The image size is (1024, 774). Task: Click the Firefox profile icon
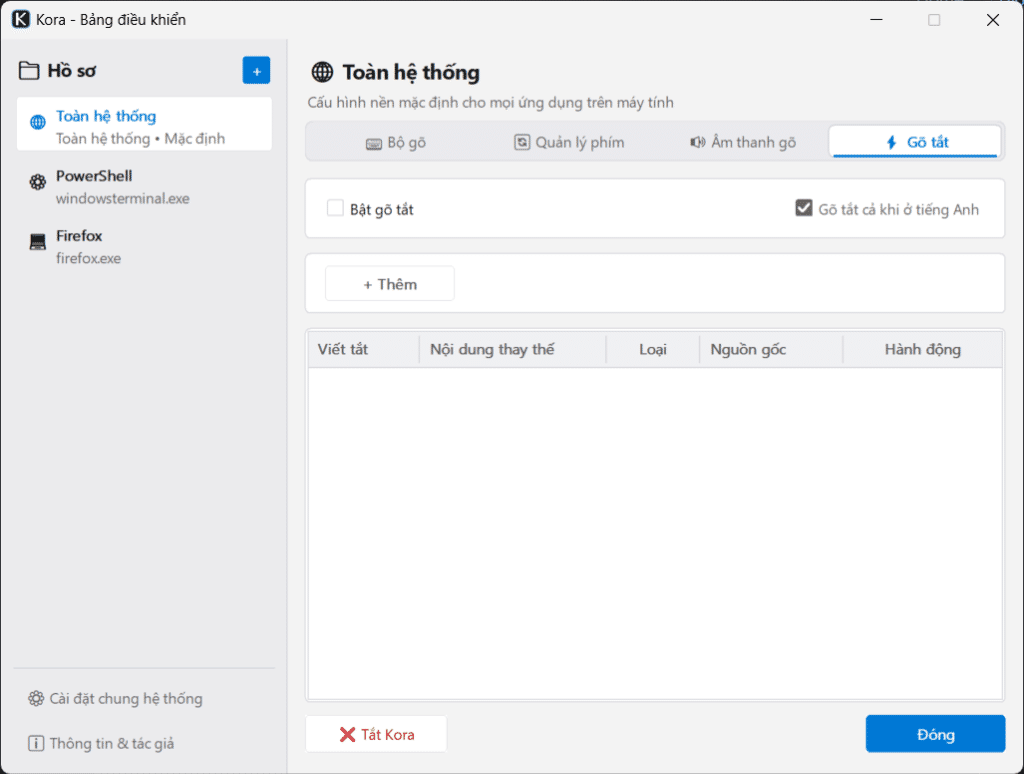(38, 242)
